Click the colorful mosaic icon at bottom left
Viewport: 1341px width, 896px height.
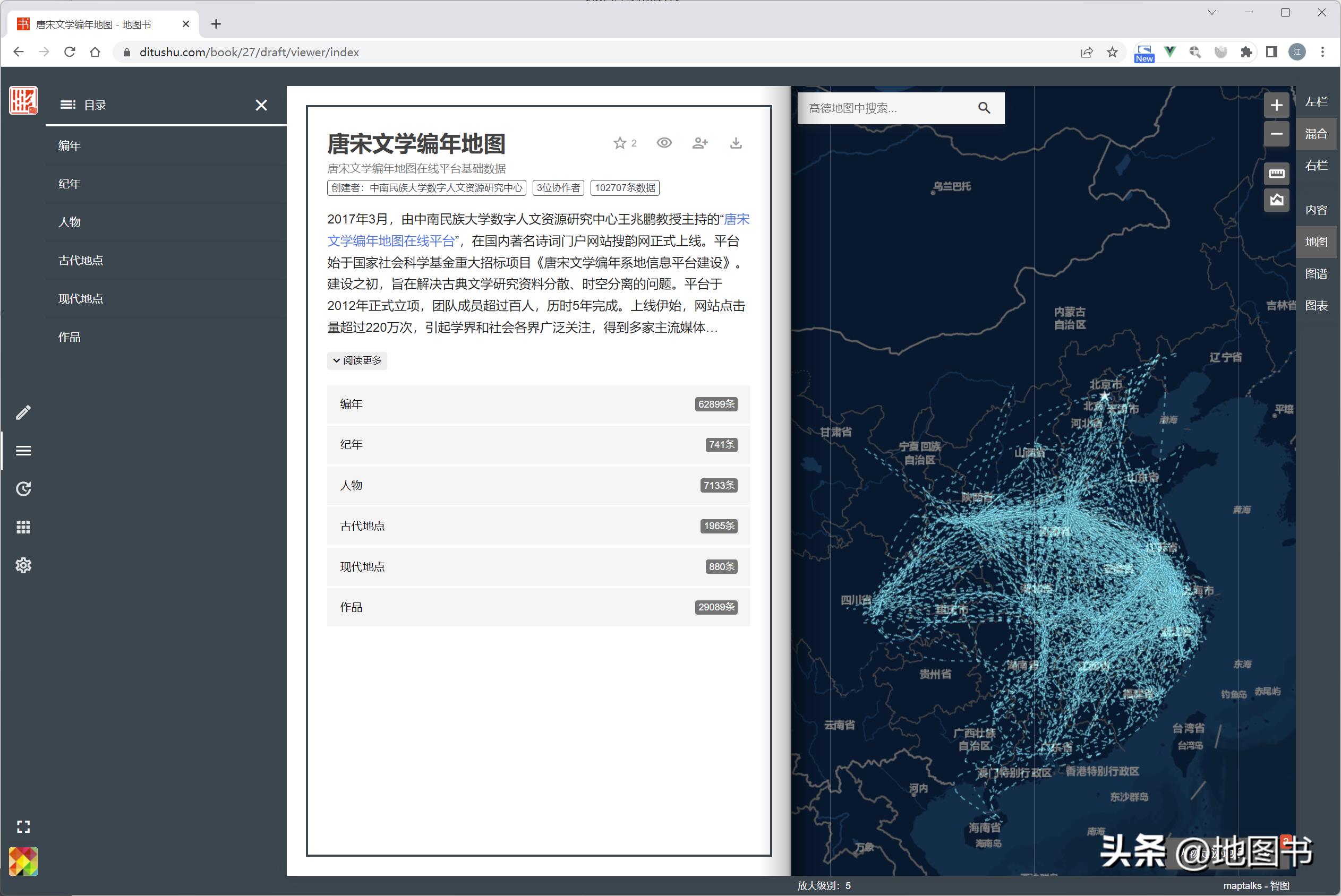coord(23,861)
